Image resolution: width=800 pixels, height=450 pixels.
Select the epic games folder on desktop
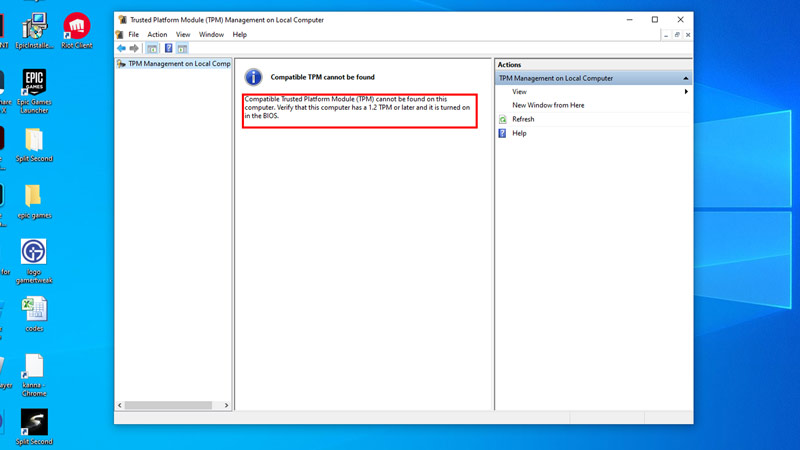point(34,202)
